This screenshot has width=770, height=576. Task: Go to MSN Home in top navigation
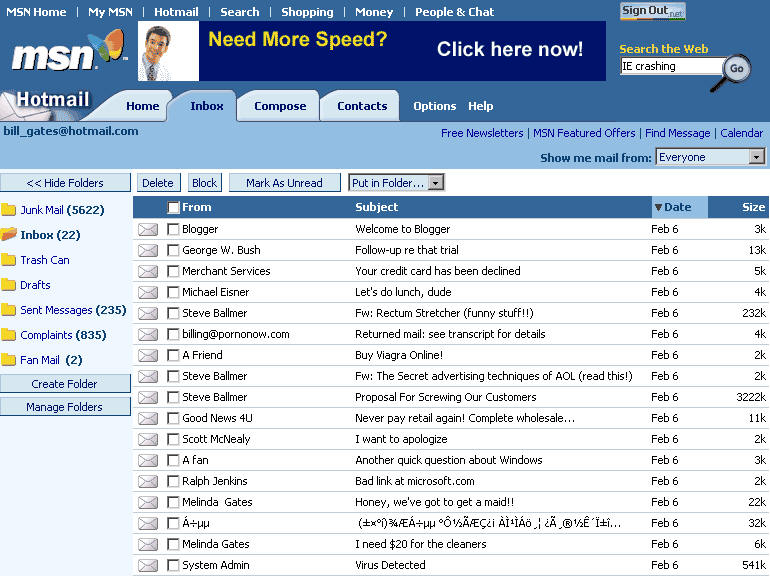[x=36, y=12]
